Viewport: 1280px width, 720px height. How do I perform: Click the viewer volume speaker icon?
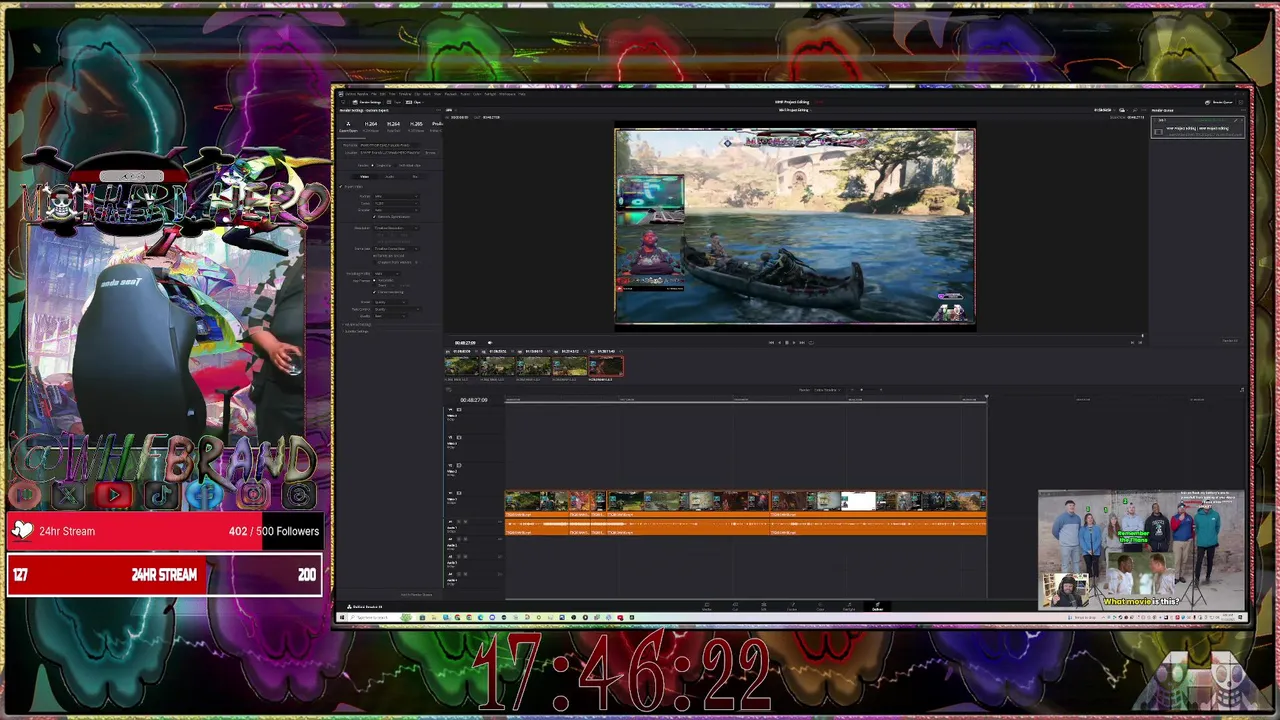[490, 342]
